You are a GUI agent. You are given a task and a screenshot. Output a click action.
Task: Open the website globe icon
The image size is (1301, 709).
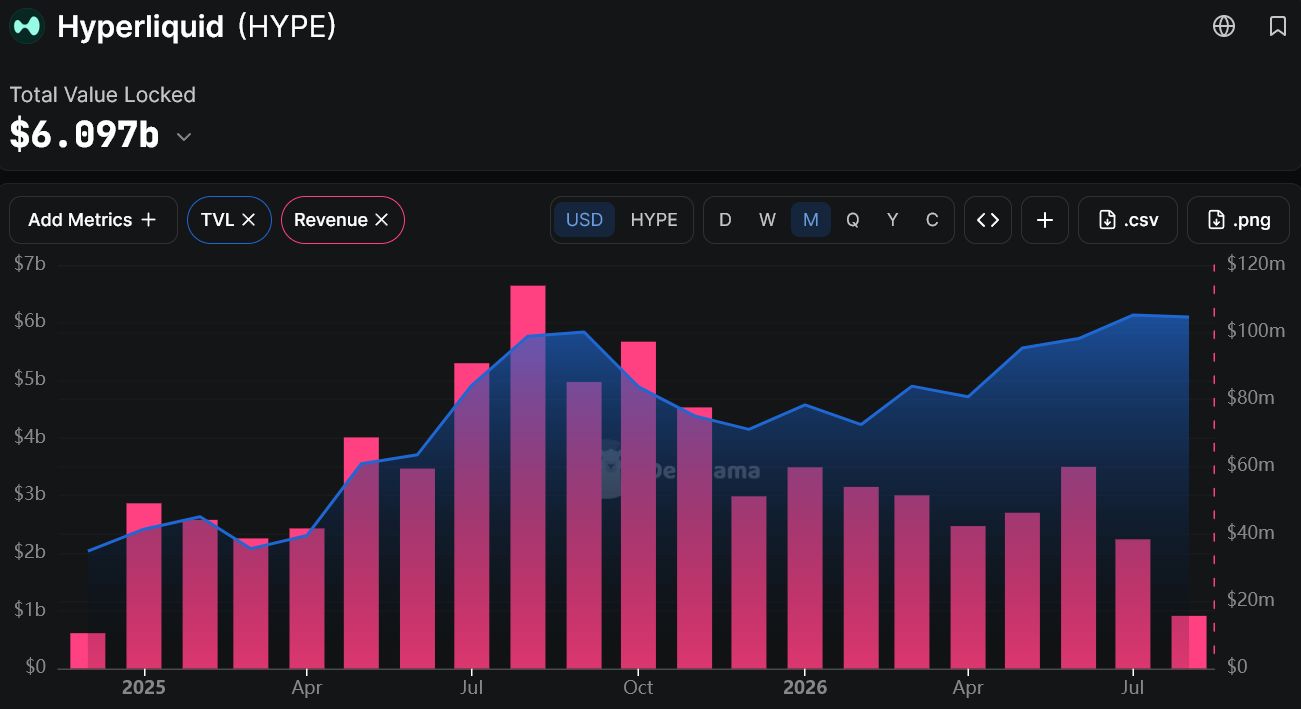[x=1224, y=26]
